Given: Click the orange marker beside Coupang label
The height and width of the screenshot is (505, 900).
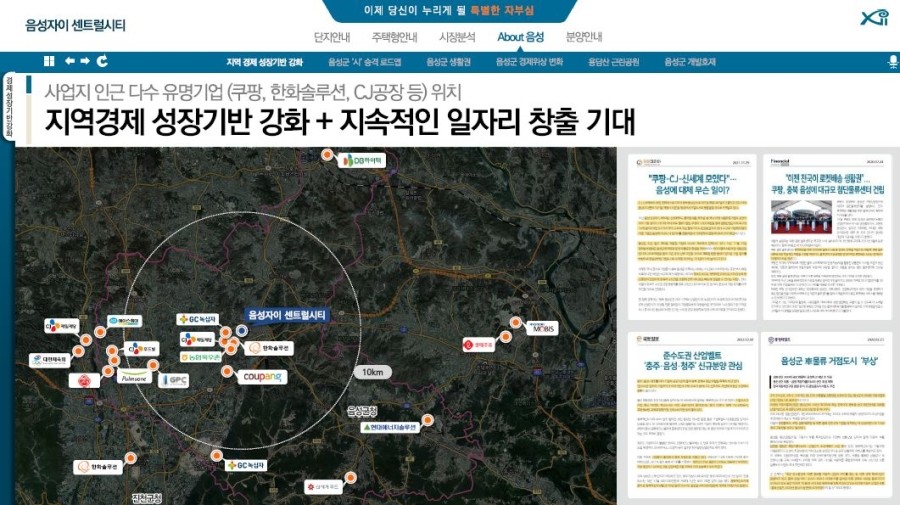Looking at the screenshot, I should pos(227,372).
